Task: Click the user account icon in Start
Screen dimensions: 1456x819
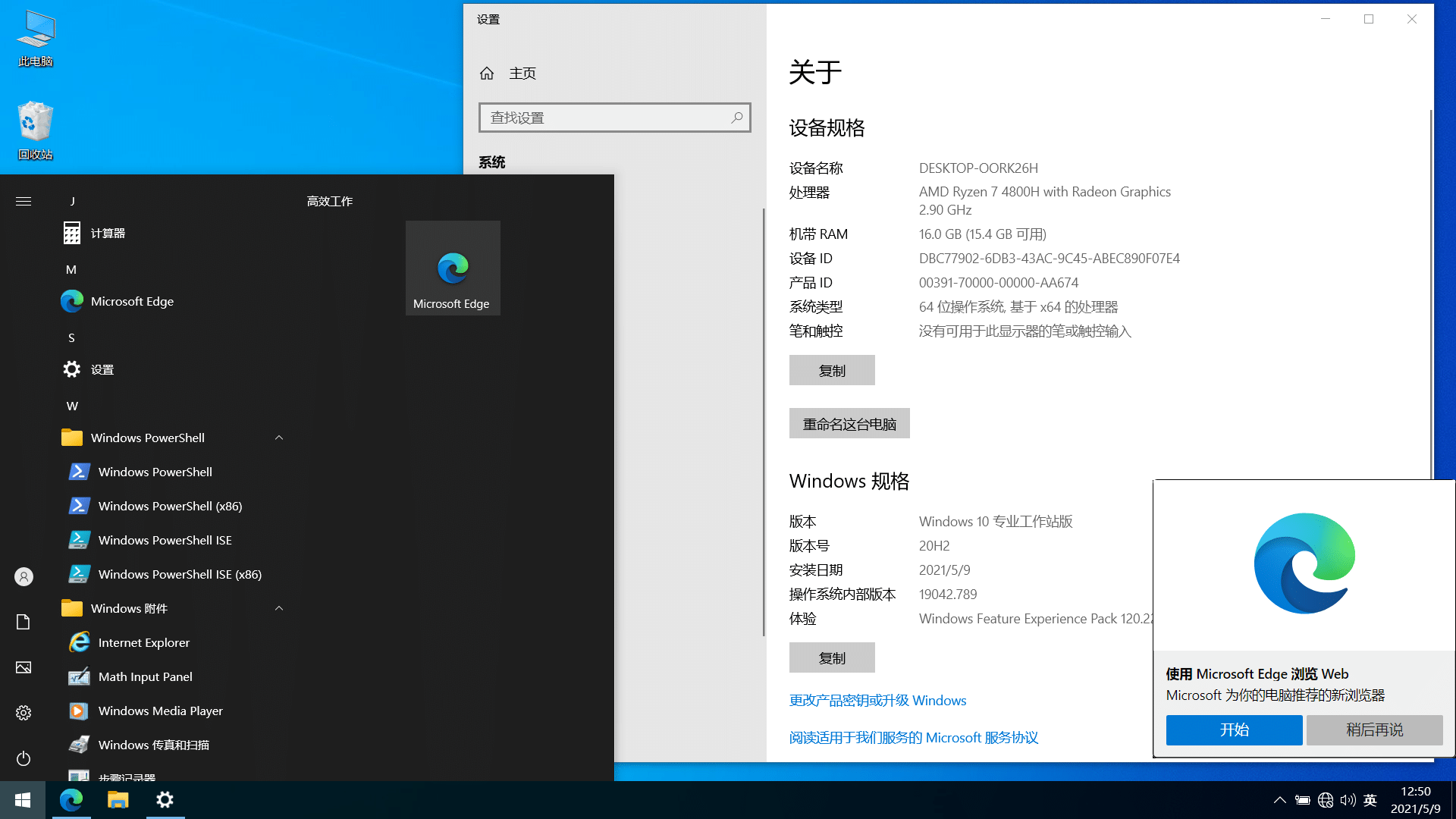Action: (x=24, y=577)
